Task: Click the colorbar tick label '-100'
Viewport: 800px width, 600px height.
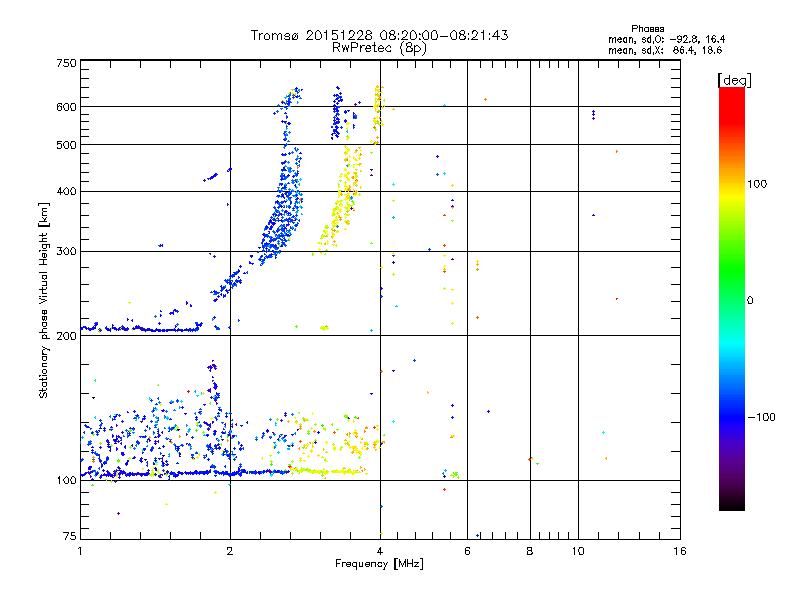Action: tap(761, 417)
